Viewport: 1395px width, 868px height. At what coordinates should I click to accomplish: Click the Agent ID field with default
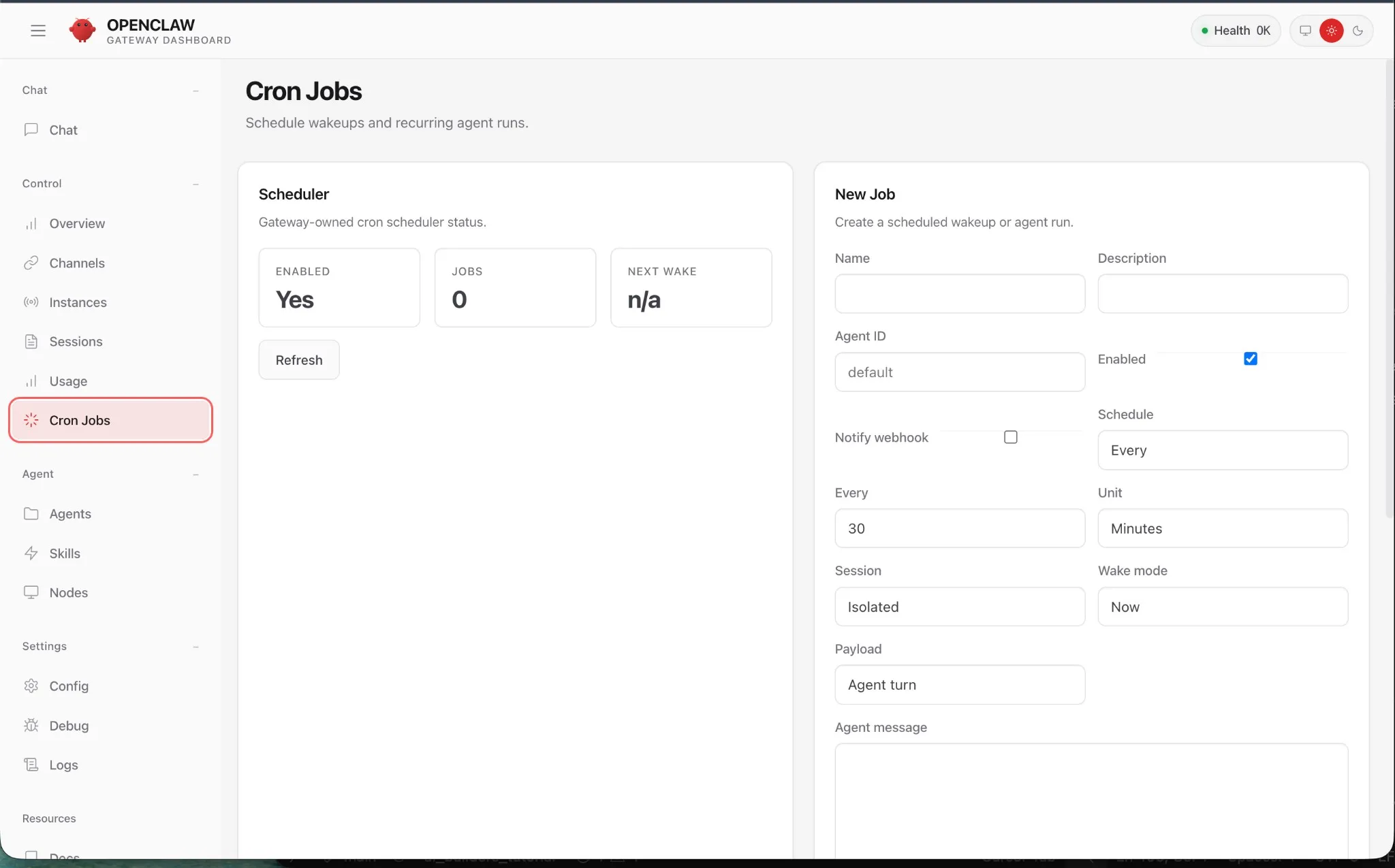[960, 372]
